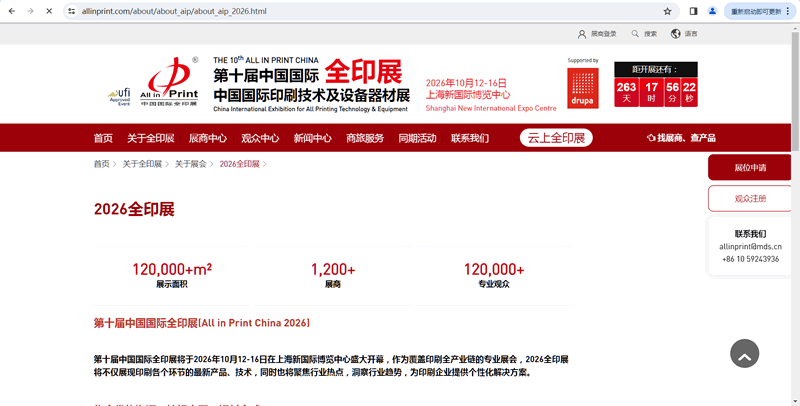Click the 观众注册 side button
The width and height of the screenshot is (800, 406).
point(749,199)
